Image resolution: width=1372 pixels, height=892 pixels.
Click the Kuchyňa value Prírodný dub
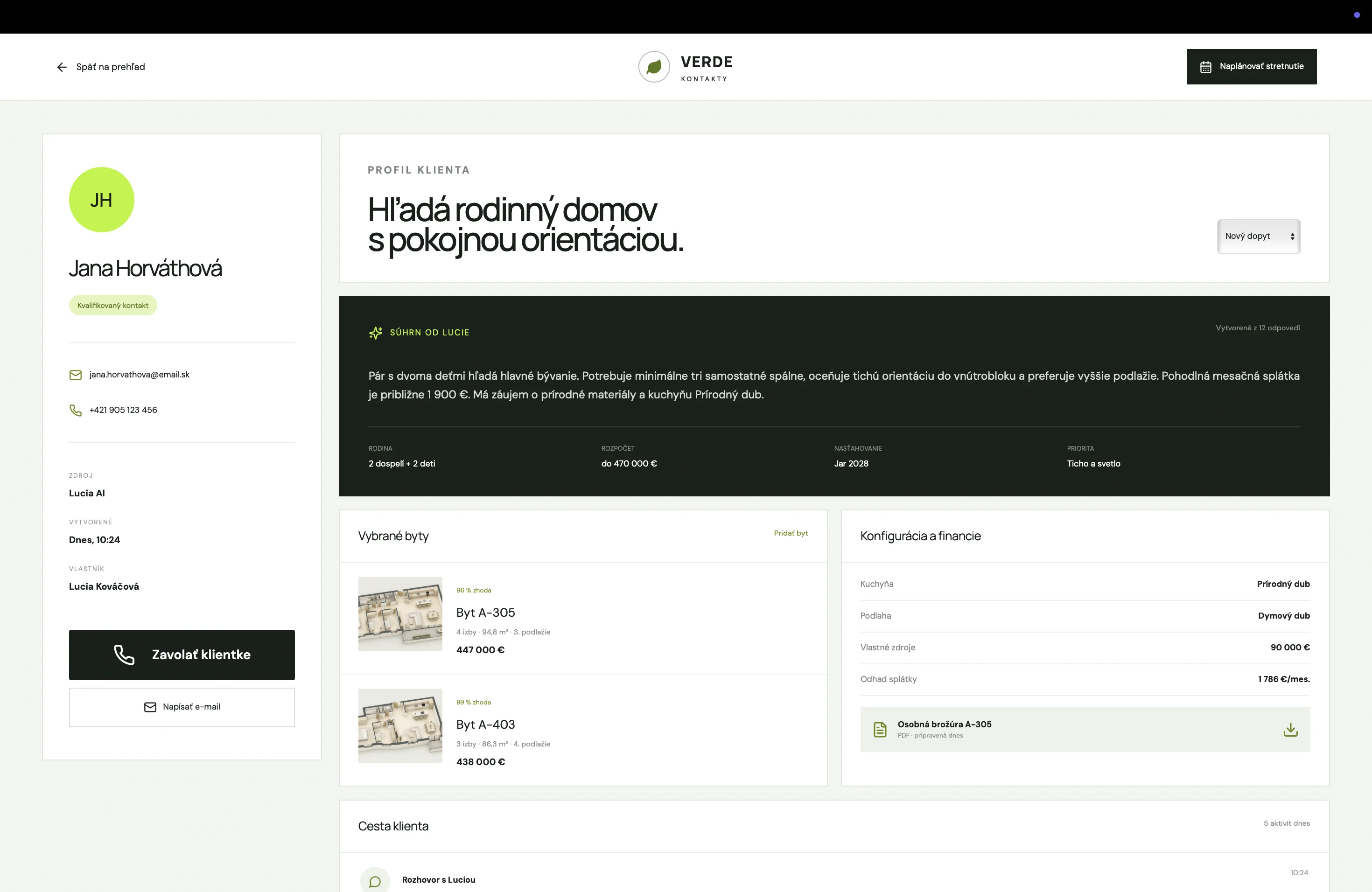(x=1283, y=584)
